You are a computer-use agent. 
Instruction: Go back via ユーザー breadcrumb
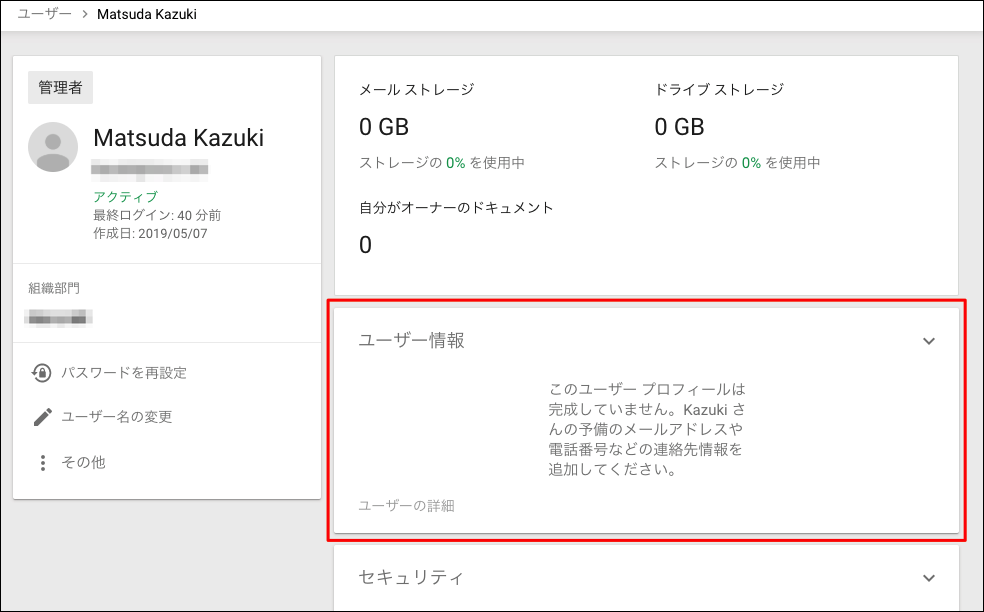point(45,14)
